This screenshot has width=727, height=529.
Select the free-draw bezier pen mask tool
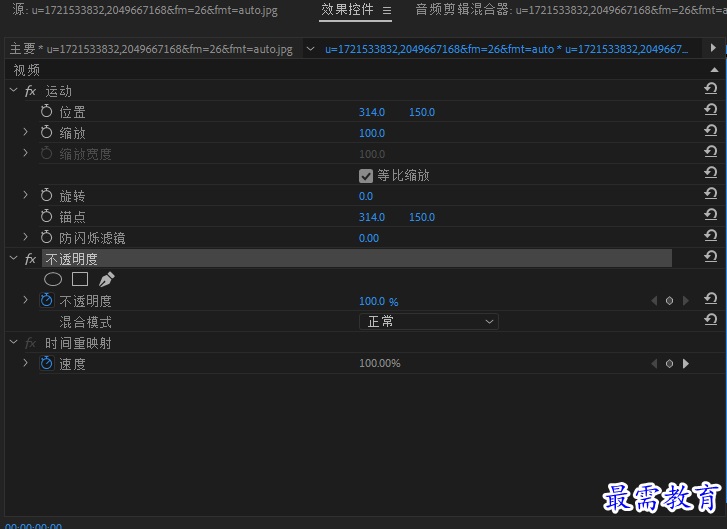coord(107,279)
